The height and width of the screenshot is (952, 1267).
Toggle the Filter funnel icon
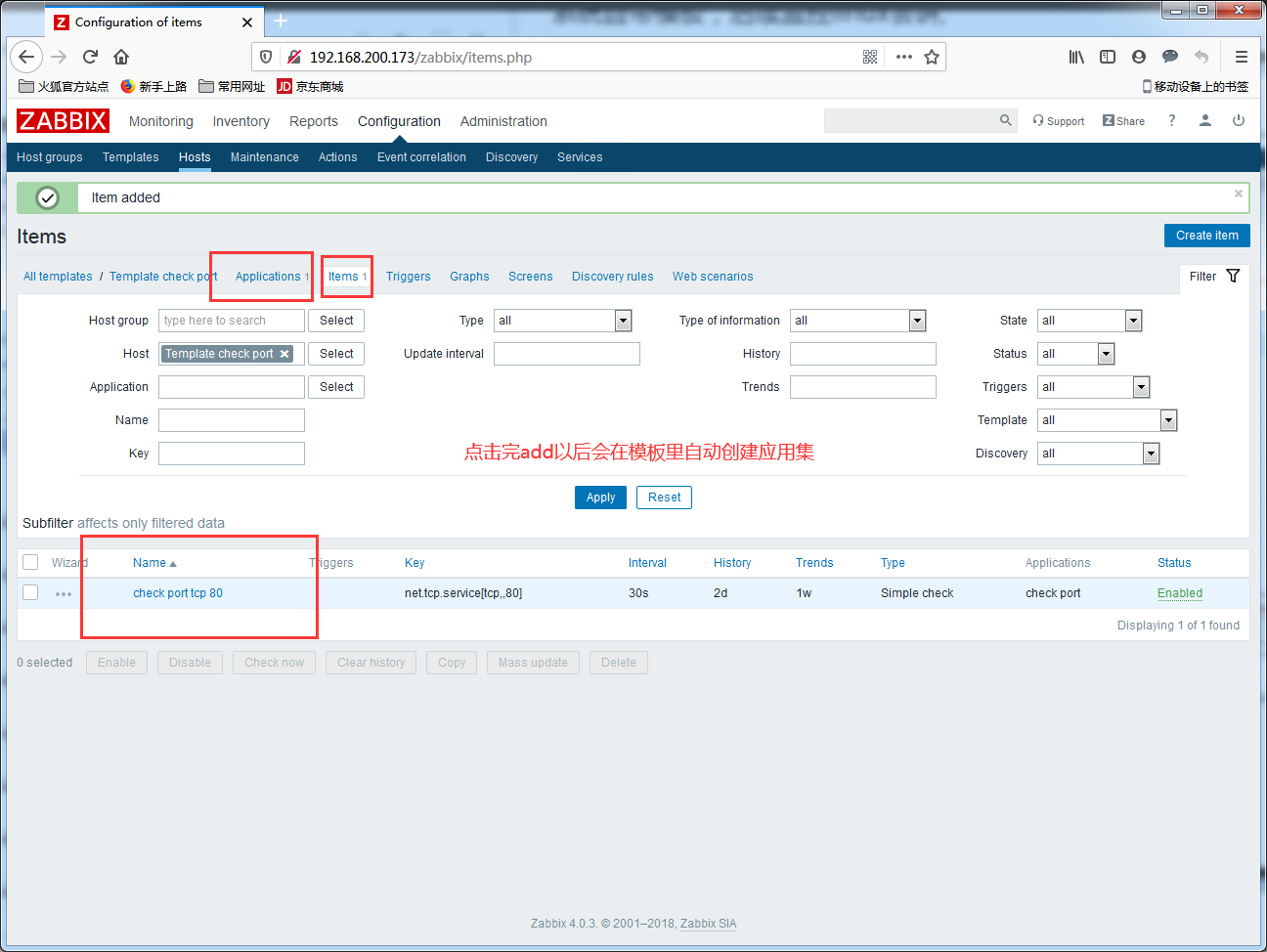(x=1233, y=276)
